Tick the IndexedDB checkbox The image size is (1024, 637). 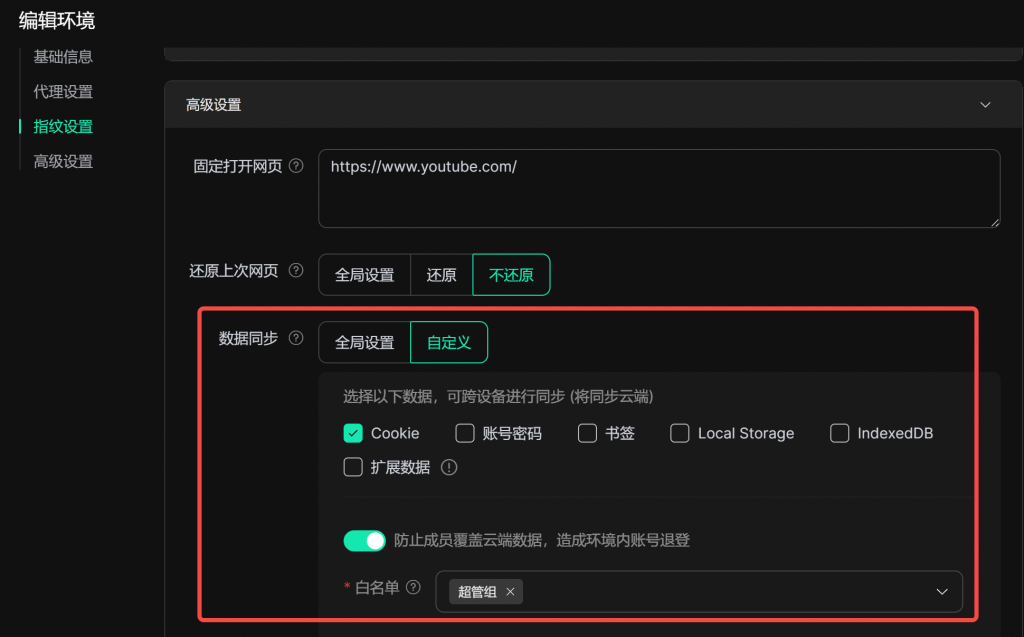pyautogui.click(x=840, y=433)
